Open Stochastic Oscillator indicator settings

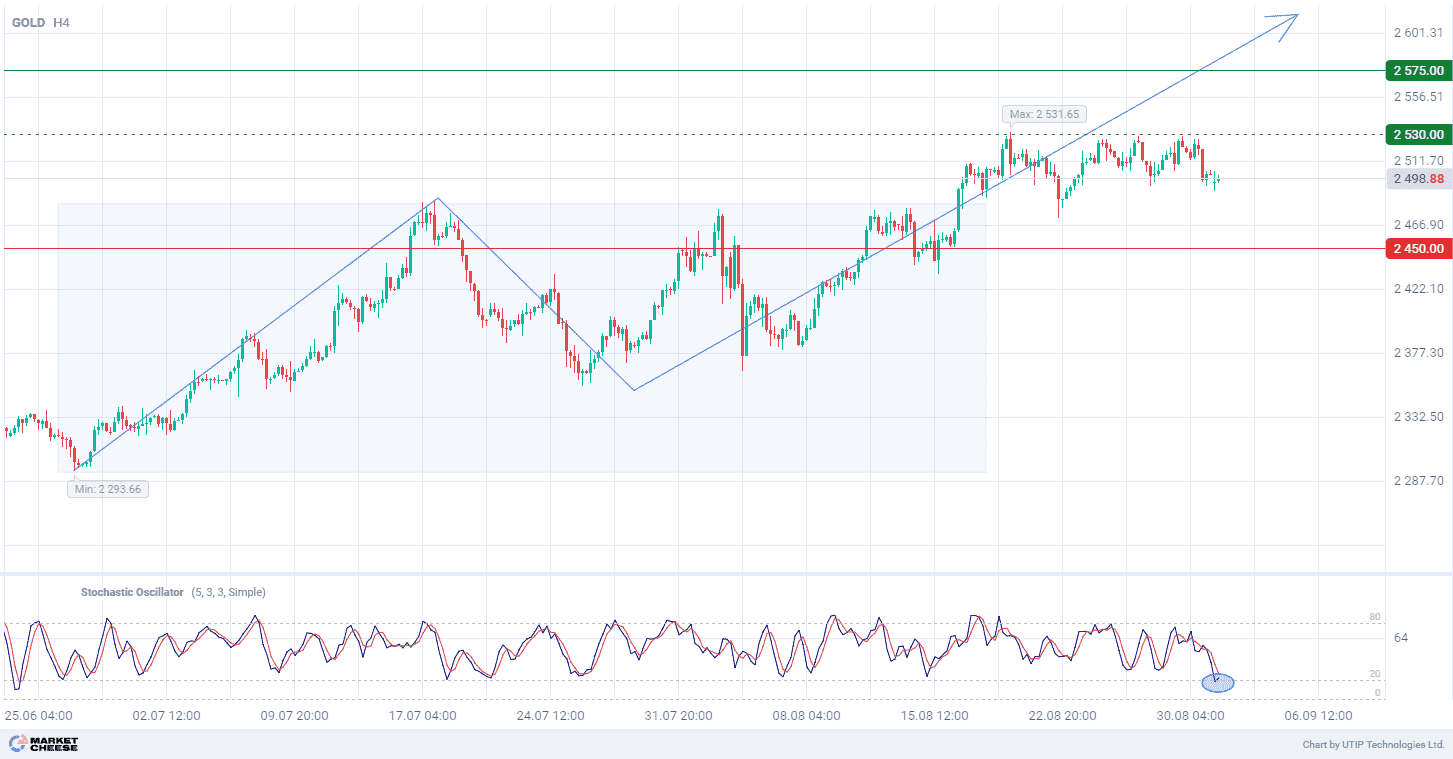click(132, 592)
